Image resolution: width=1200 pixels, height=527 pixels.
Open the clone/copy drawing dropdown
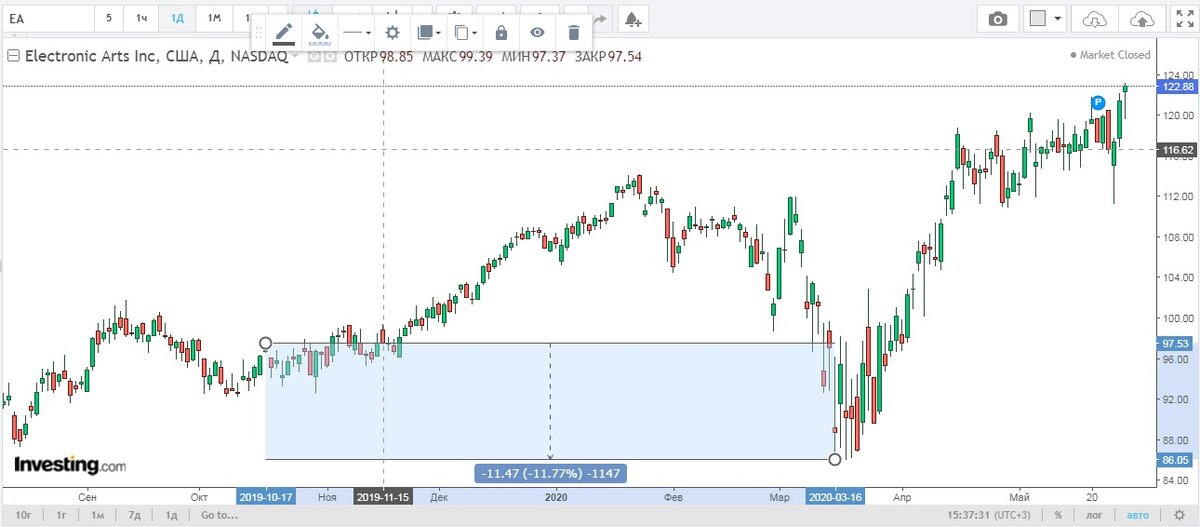click(x=465, y=32)
